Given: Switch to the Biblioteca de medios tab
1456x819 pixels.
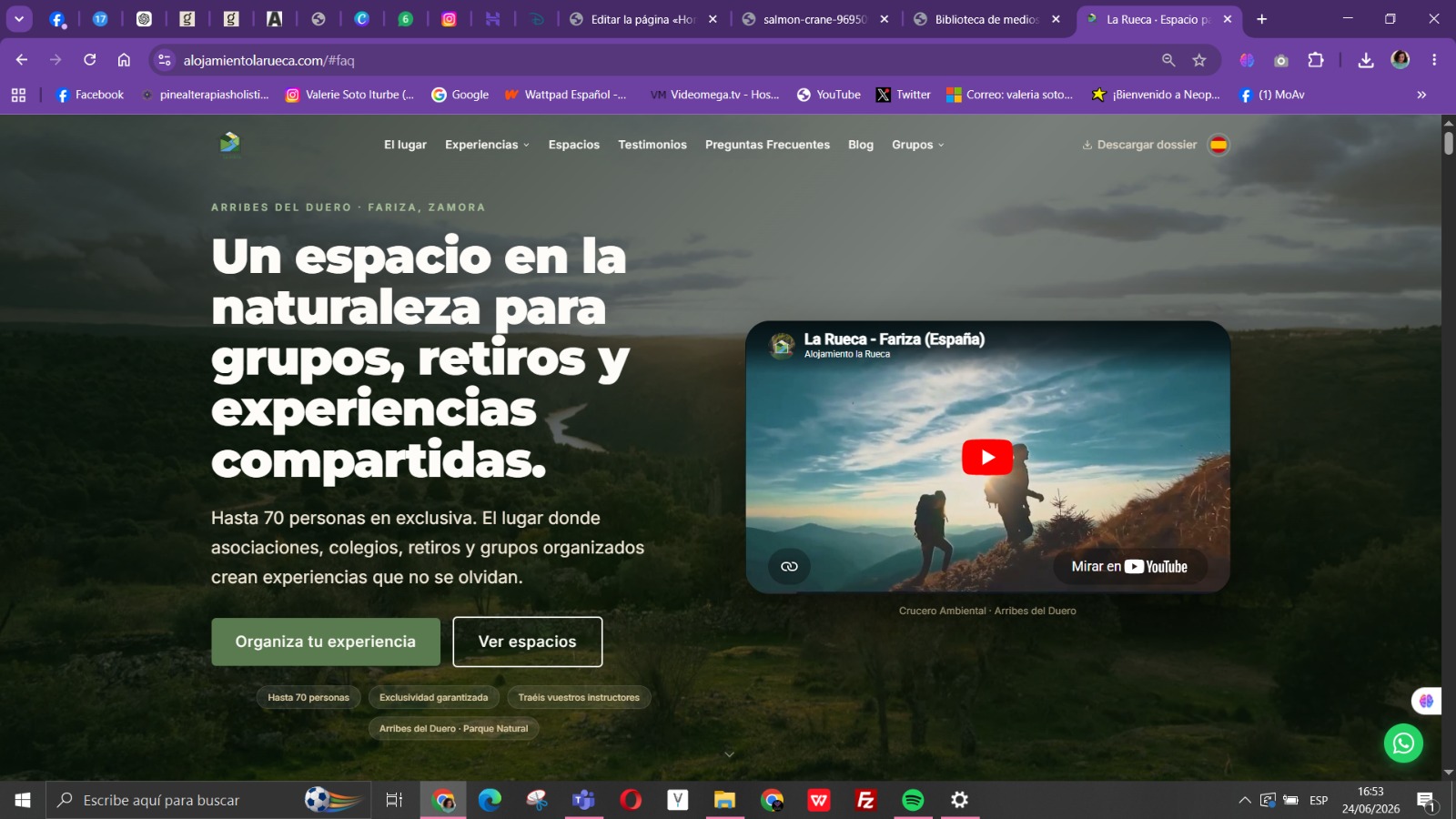Looking at the screenshot, I should (x=988, y=19).
